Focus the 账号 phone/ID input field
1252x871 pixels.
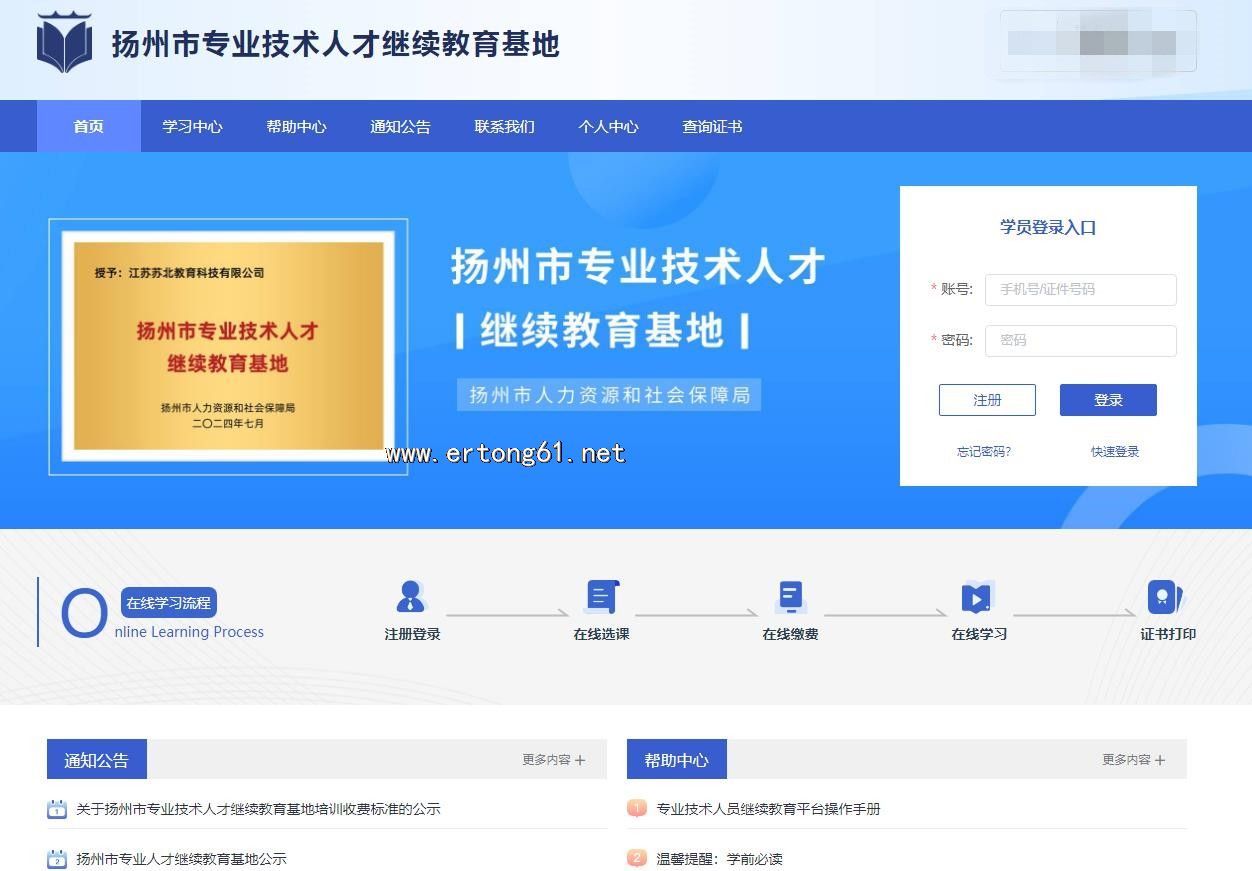(1080, 290)
